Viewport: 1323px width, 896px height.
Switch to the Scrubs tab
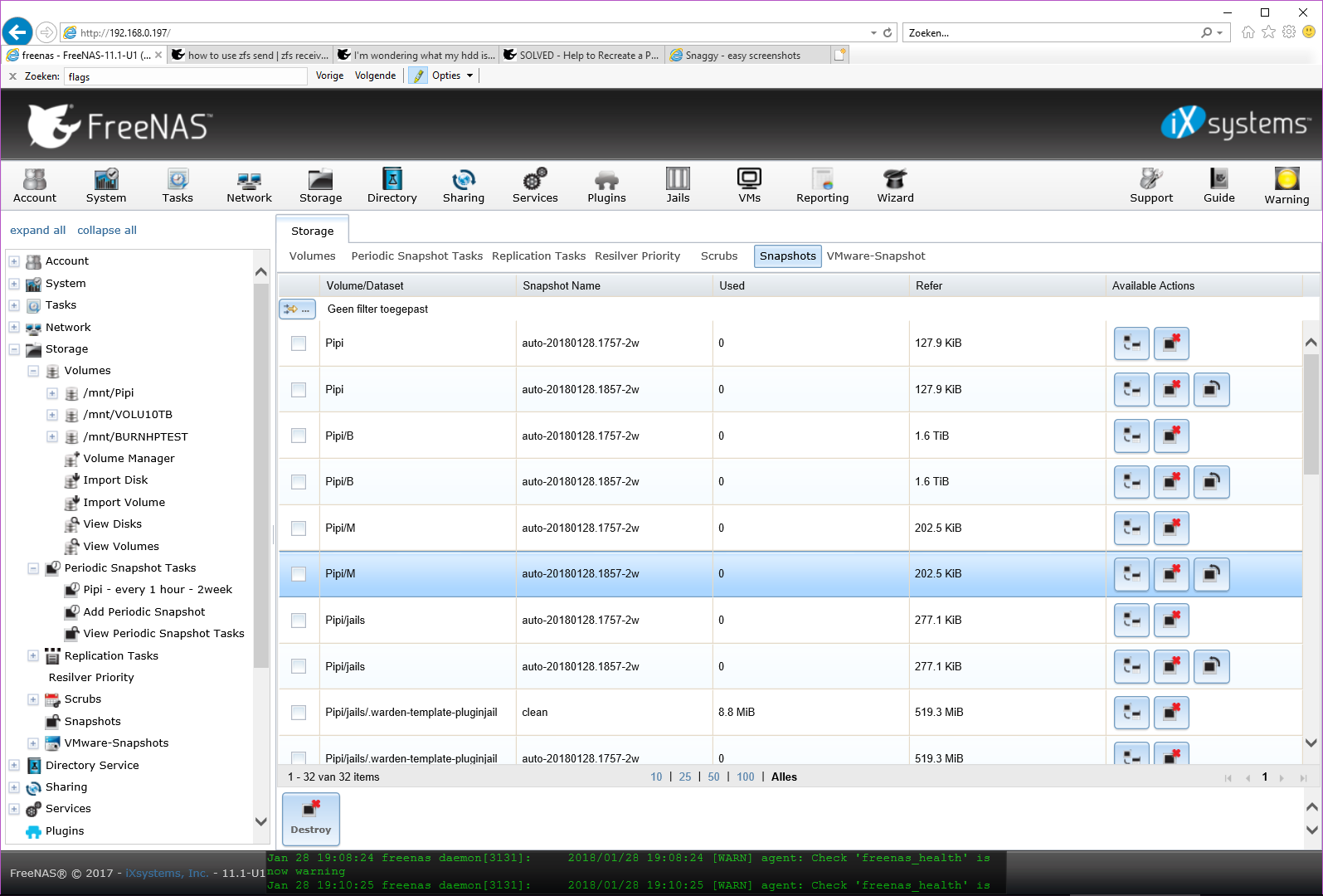[x=718, y=256]
